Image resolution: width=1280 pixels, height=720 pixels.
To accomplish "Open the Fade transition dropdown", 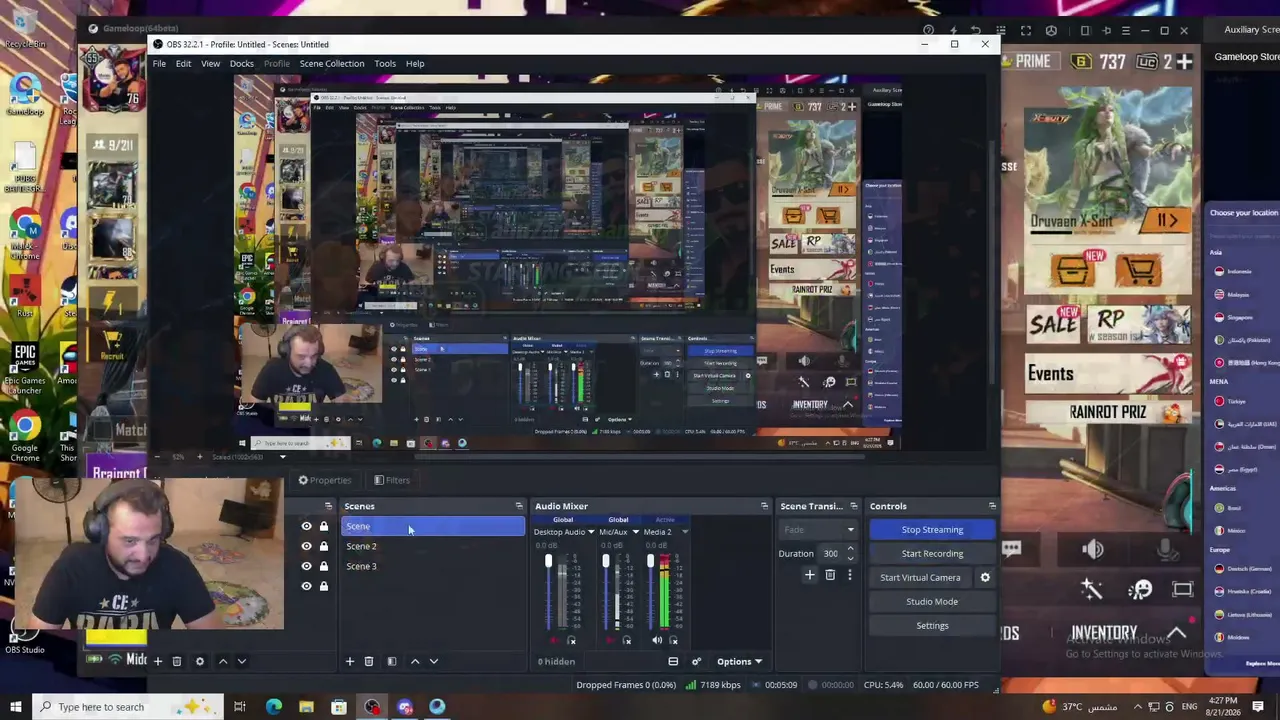I will pos(818,530).
